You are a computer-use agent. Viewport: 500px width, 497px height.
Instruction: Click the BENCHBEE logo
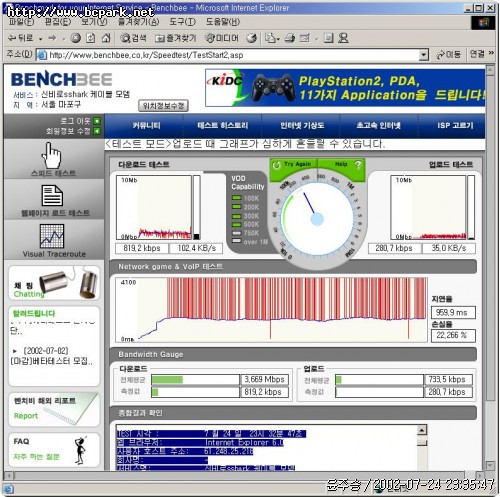pyautogui.click(x=61, y=80)
